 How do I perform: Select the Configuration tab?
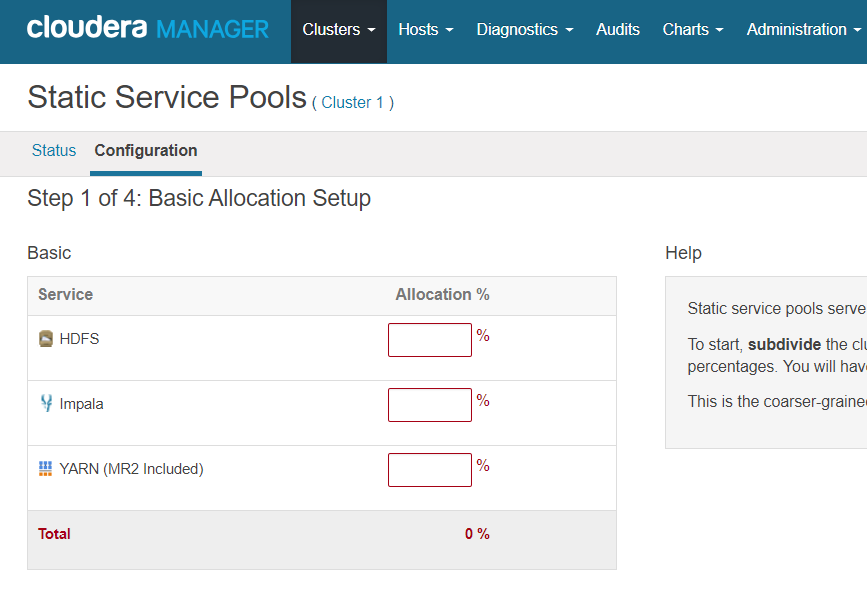pos(145,150)
